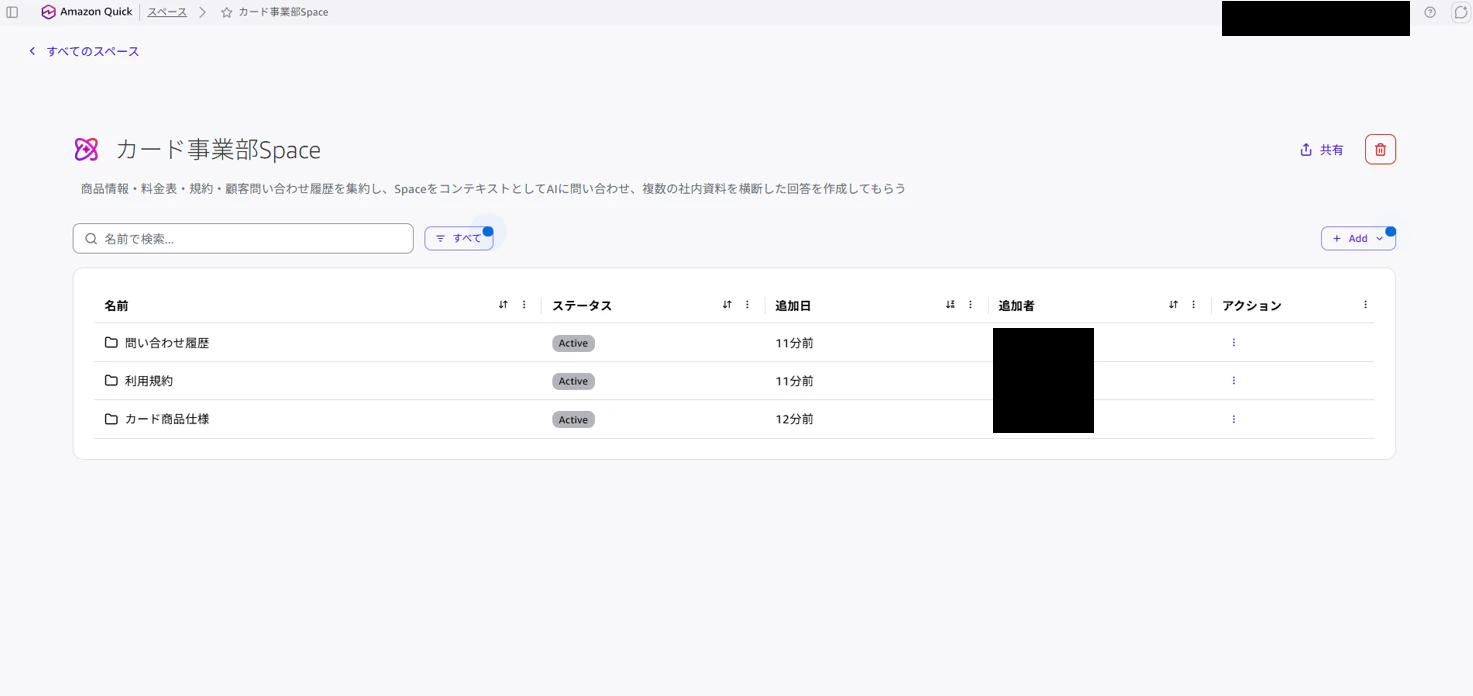Screen dimensions: 1473x696
Task: Click the folder icon for 問い合わせ履歴
Action: point(111,343)
